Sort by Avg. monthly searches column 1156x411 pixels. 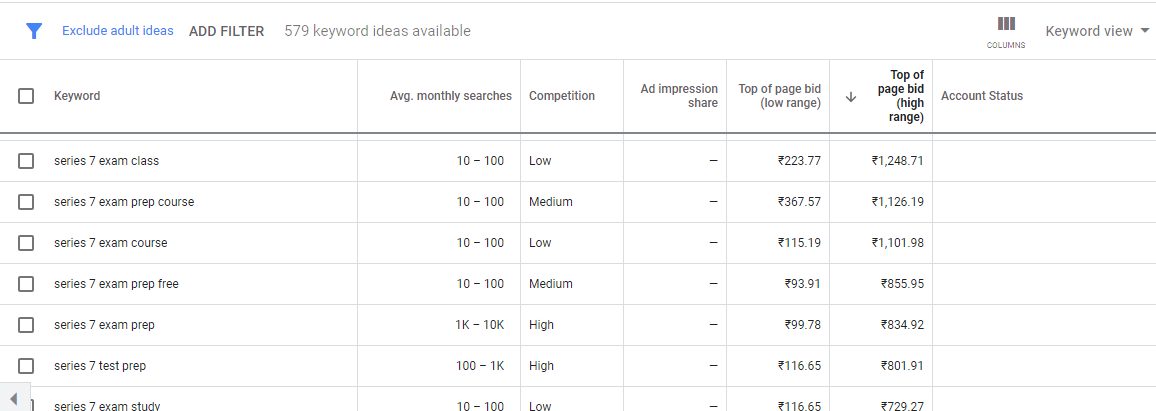(450, 96)
